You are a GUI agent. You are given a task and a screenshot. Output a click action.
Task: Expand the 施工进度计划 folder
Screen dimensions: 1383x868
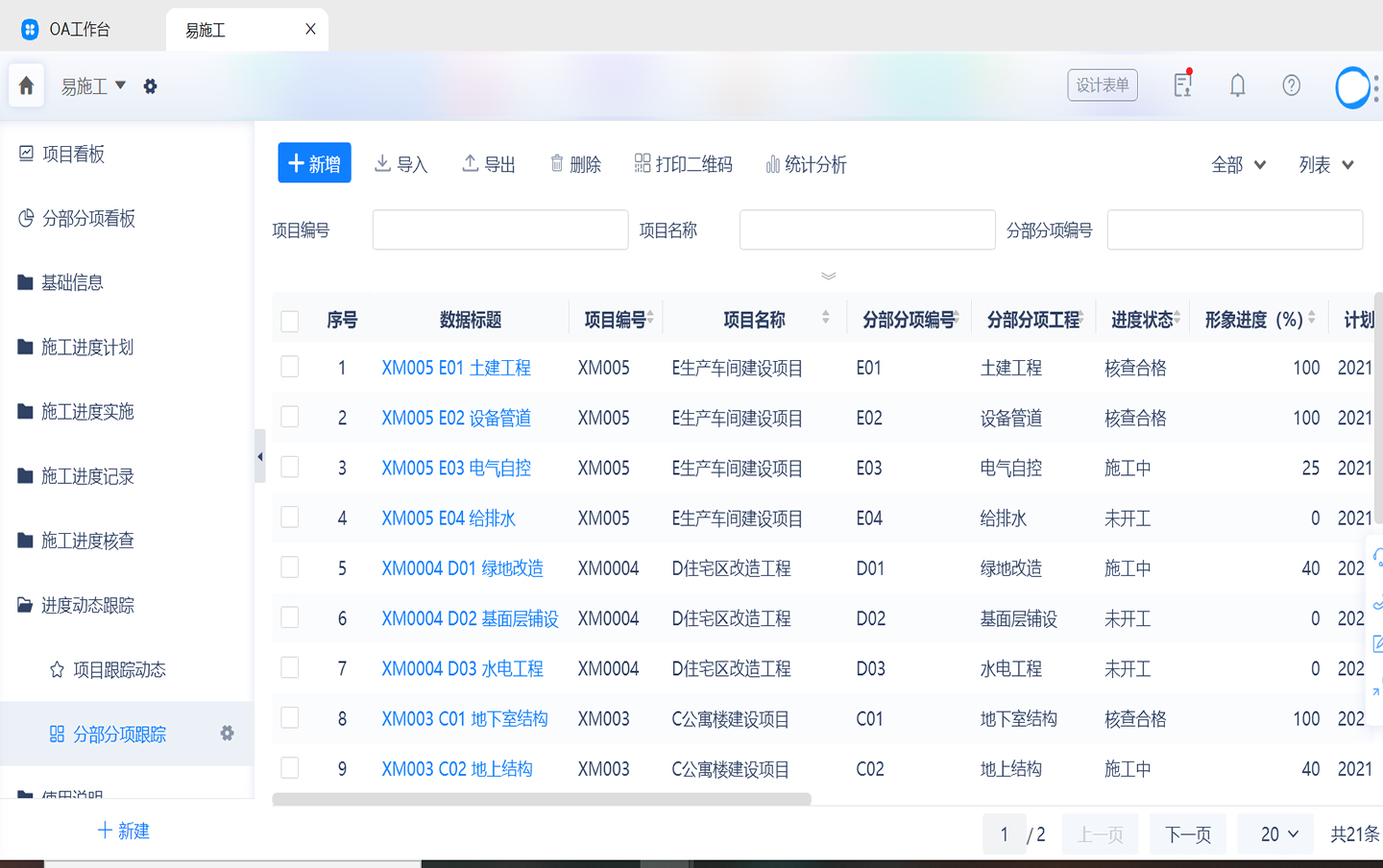click(76, 347)
